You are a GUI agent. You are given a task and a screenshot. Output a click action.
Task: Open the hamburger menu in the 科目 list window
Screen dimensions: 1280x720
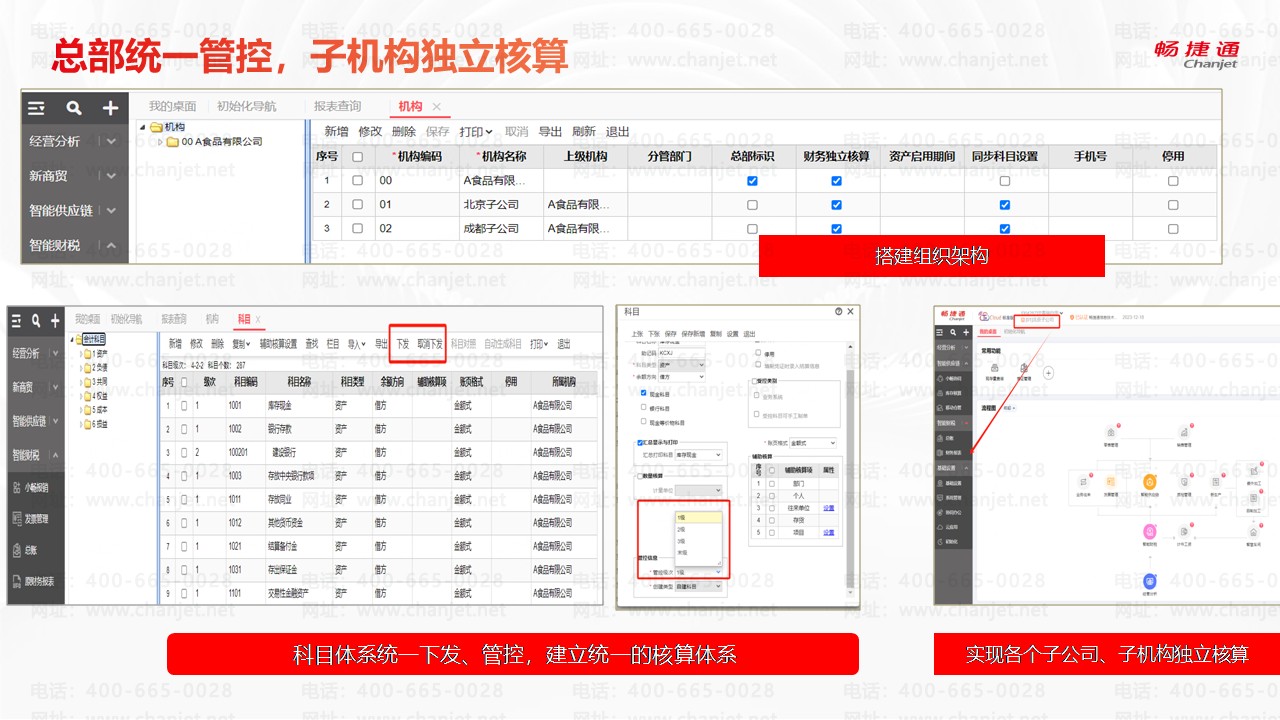(x=16, y=321)
